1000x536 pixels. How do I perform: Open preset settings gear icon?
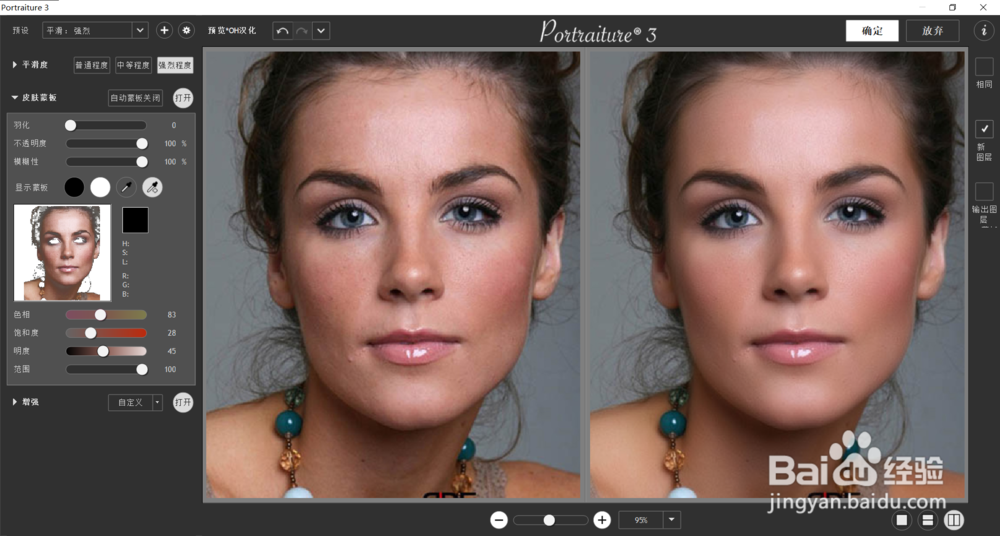tap(186, 30)
